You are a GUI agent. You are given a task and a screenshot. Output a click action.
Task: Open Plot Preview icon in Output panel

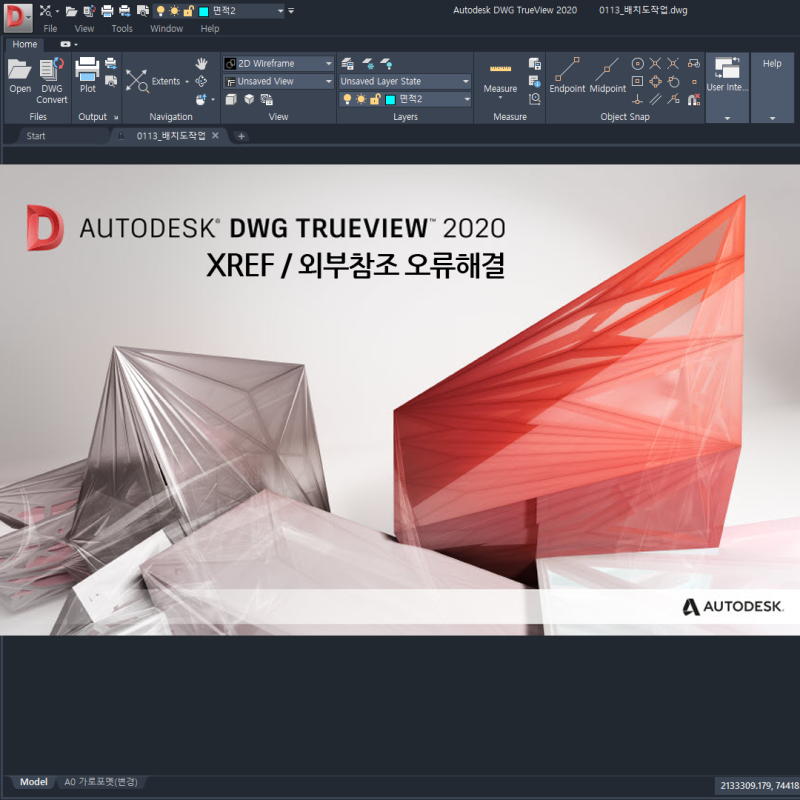click(x=111, y=81)
